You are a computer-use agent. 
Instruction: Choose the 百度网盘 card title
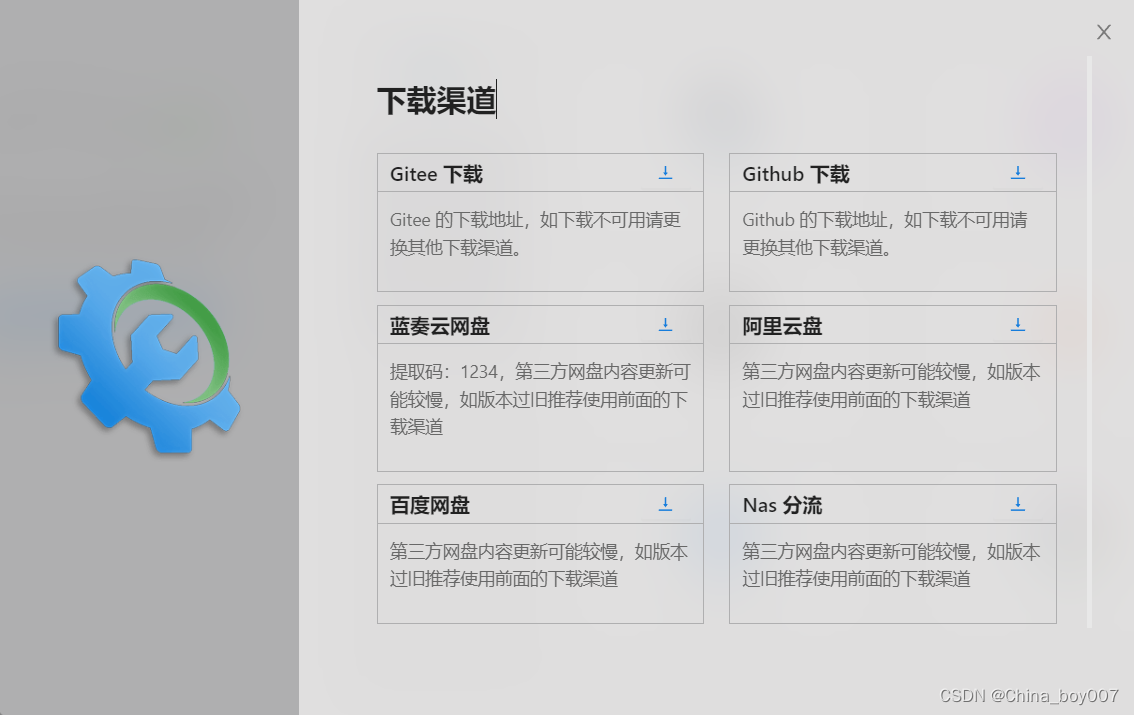coord(430,505)
